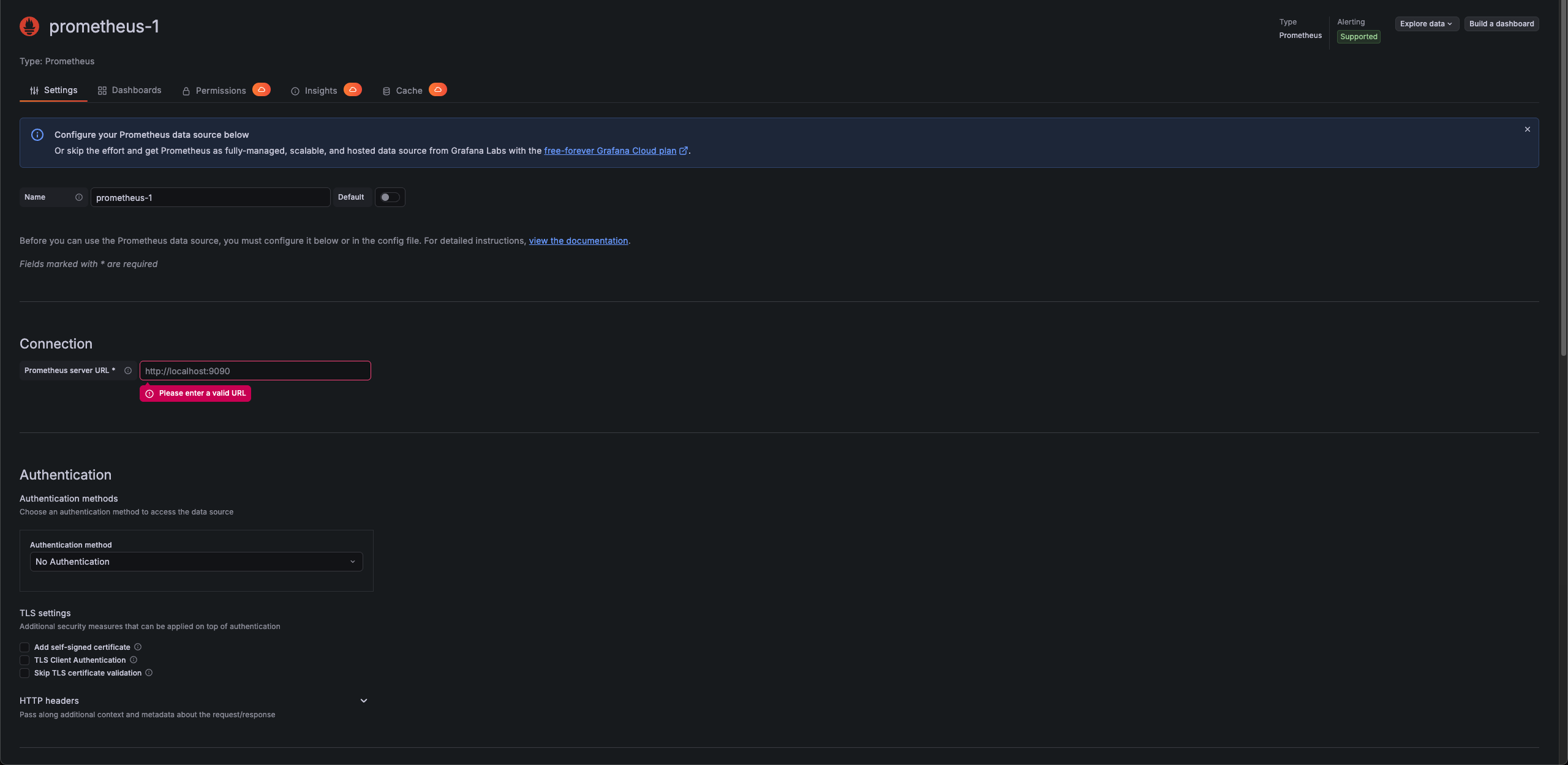Expand the HTTP headers section
The image size is (1568, 765).
(x=364, y=701)
